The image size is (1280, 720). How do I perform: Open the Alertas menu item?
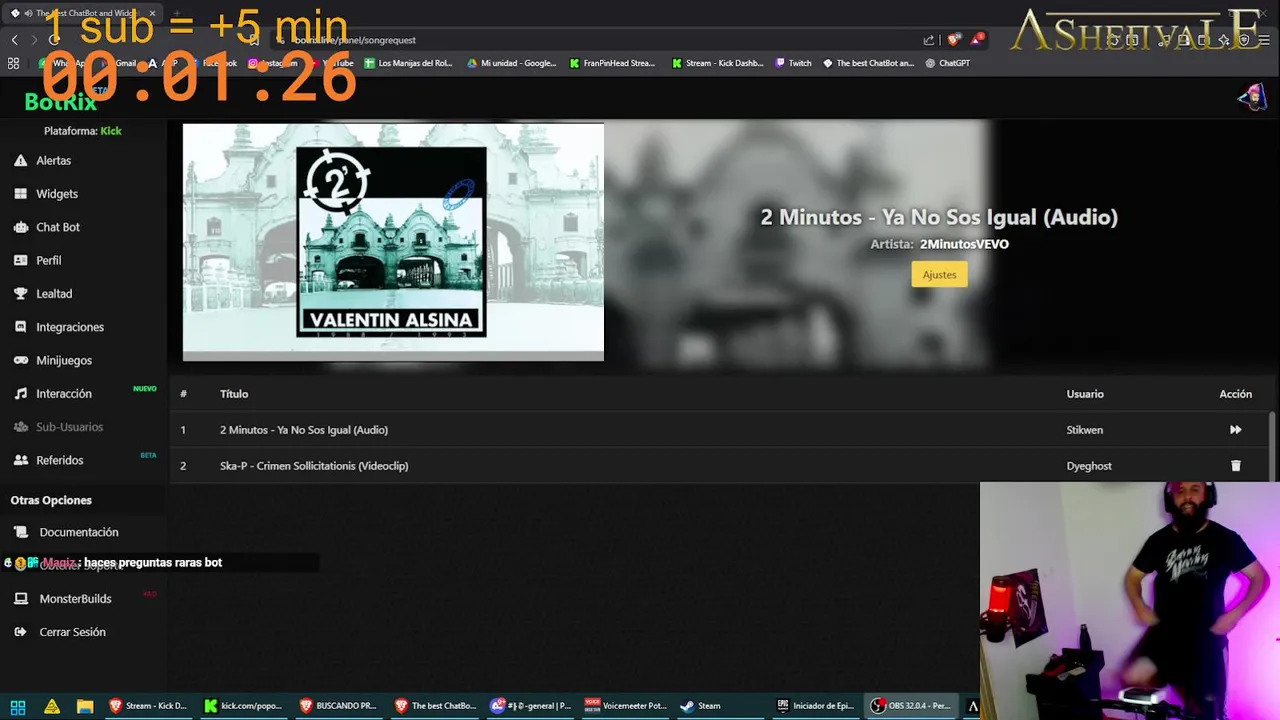(x=54, y=160)
